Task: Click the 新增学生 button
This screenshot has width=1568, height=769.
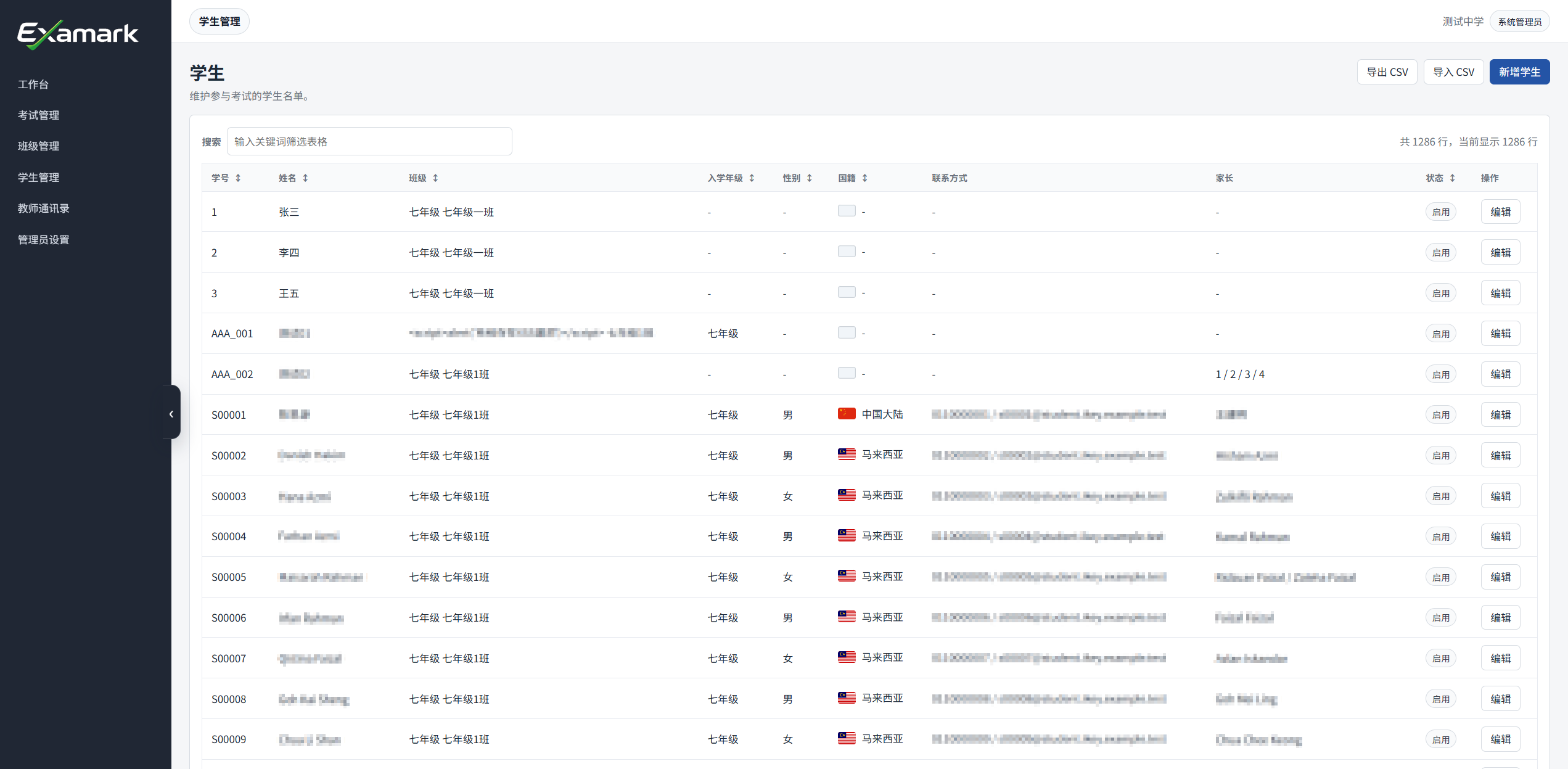Action: pos(1519,72)
